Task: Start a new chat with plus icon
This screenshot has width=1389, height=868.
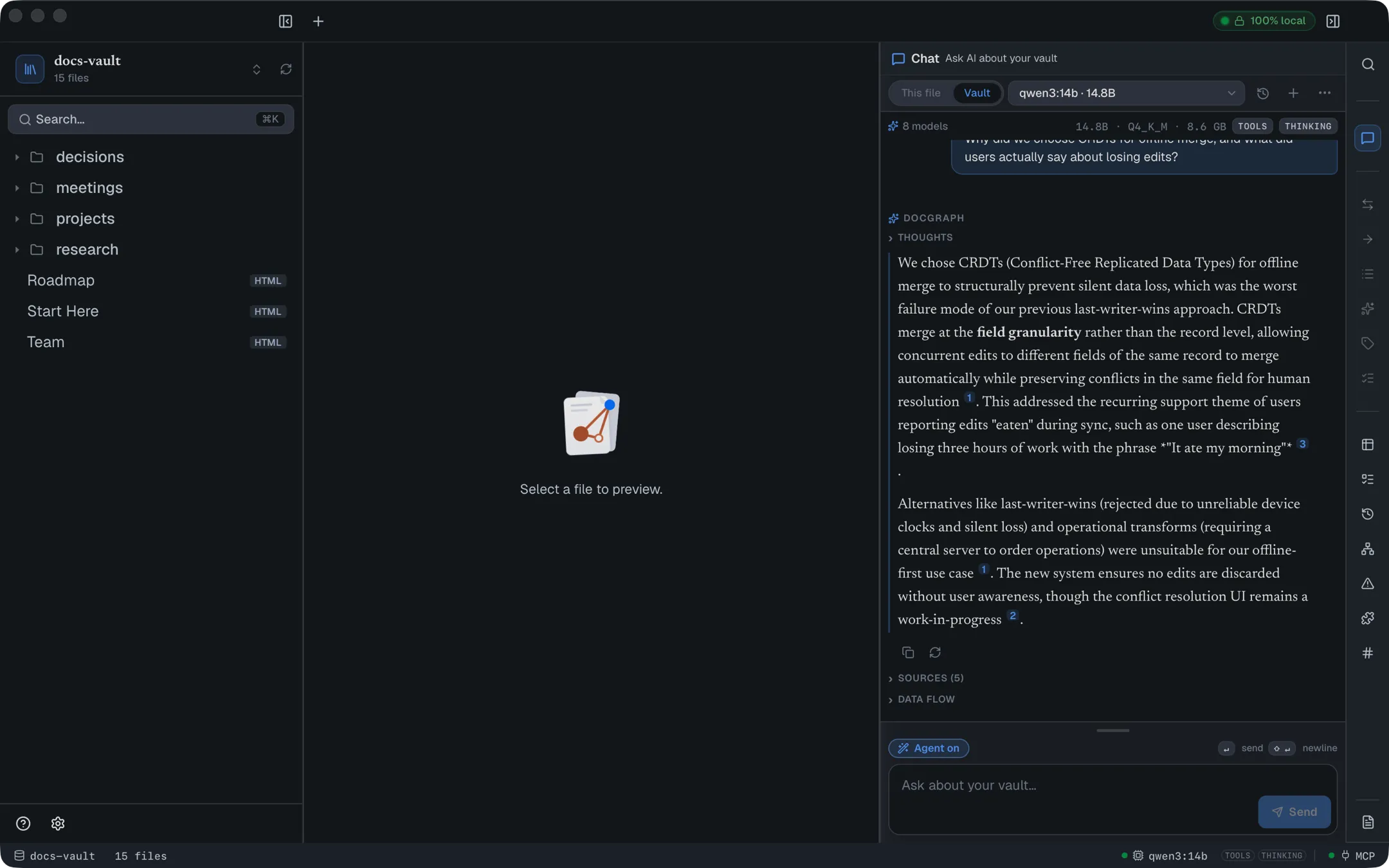Action: coord(1293,93)
